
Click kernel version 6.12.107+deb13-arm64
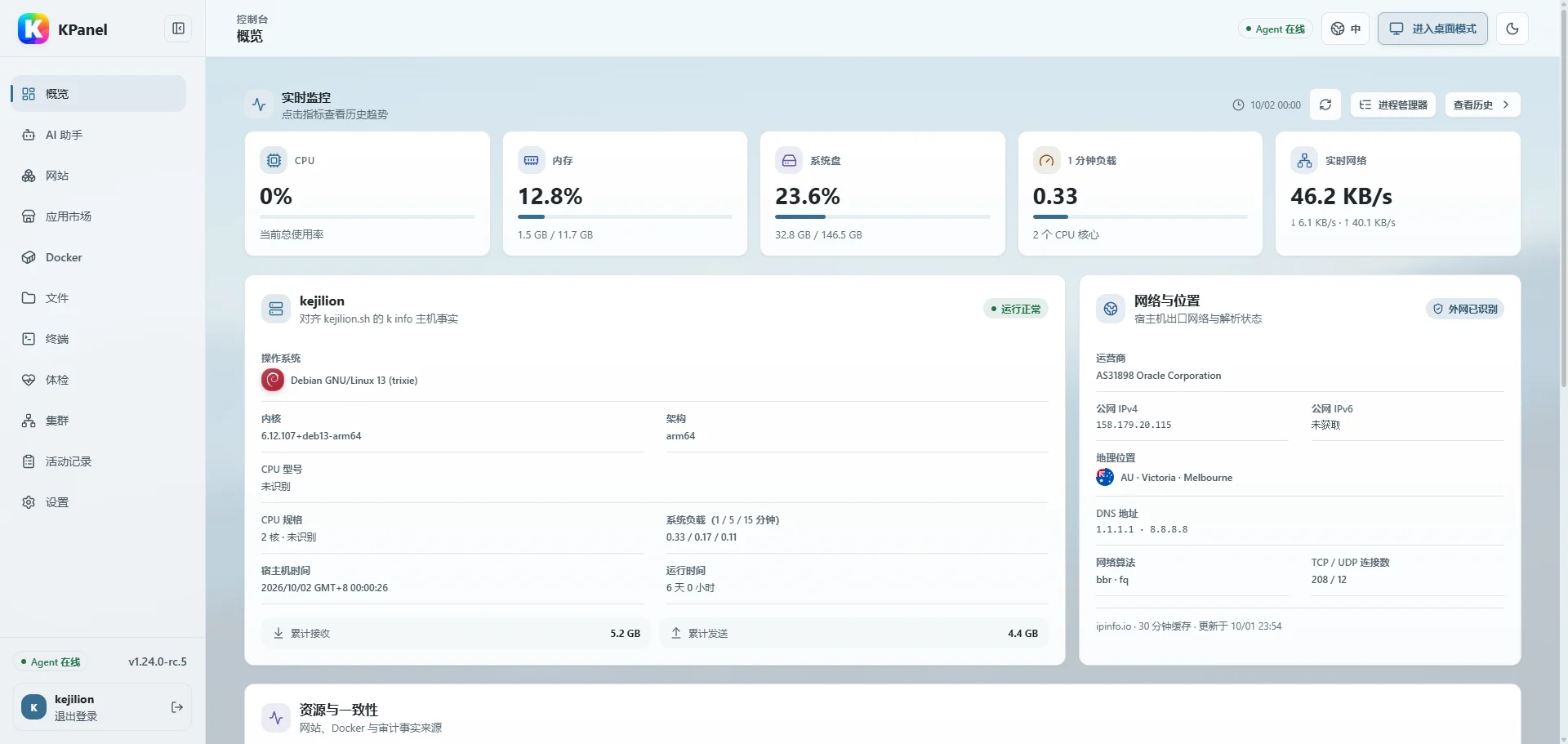(x=311, y=436)
